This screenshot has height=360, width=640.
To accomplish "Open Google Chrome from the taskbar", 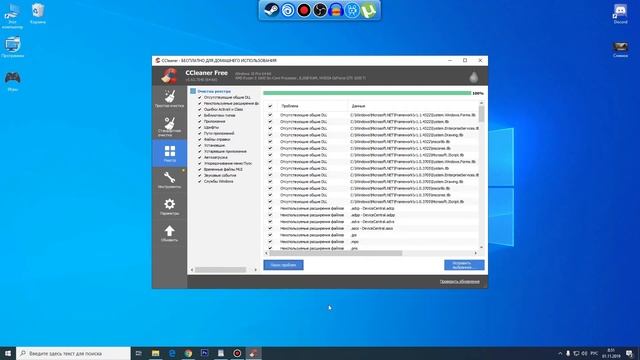I will tap(188, 353).
